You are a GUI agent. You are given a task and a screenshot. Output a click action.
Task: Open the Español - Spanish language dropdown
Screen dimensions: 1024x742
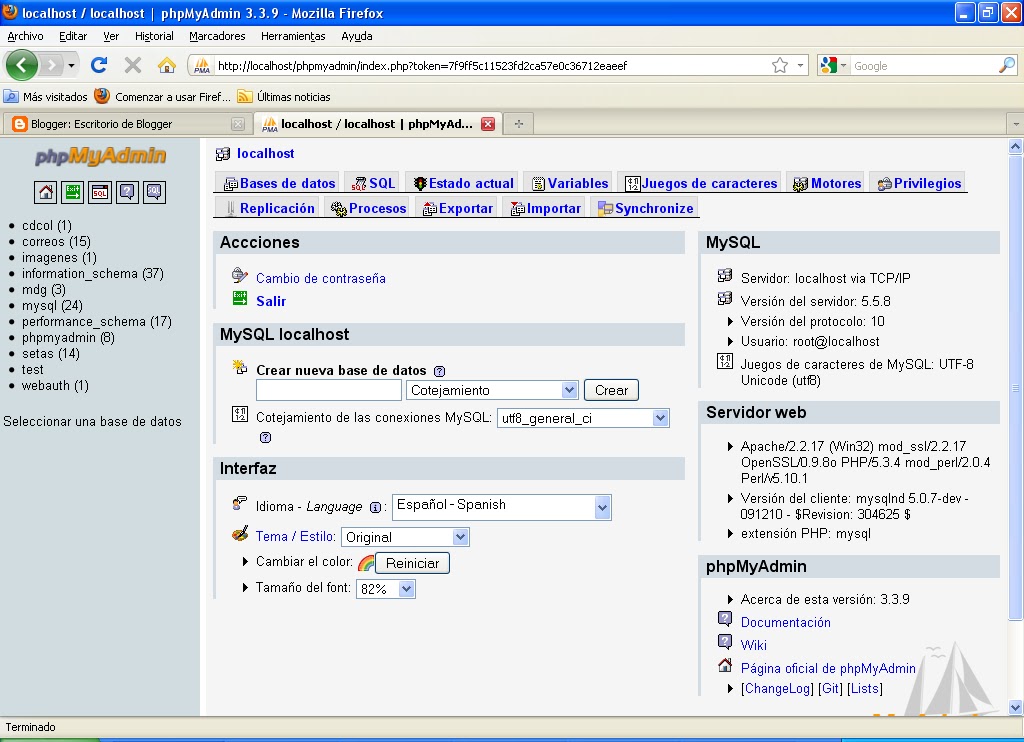pyautogui.click(x=502, y=507)
